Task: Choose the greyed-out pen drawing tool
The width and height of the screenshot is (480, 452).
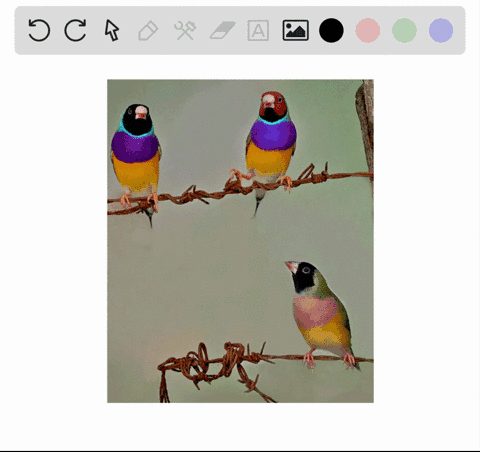Action: 148,31
